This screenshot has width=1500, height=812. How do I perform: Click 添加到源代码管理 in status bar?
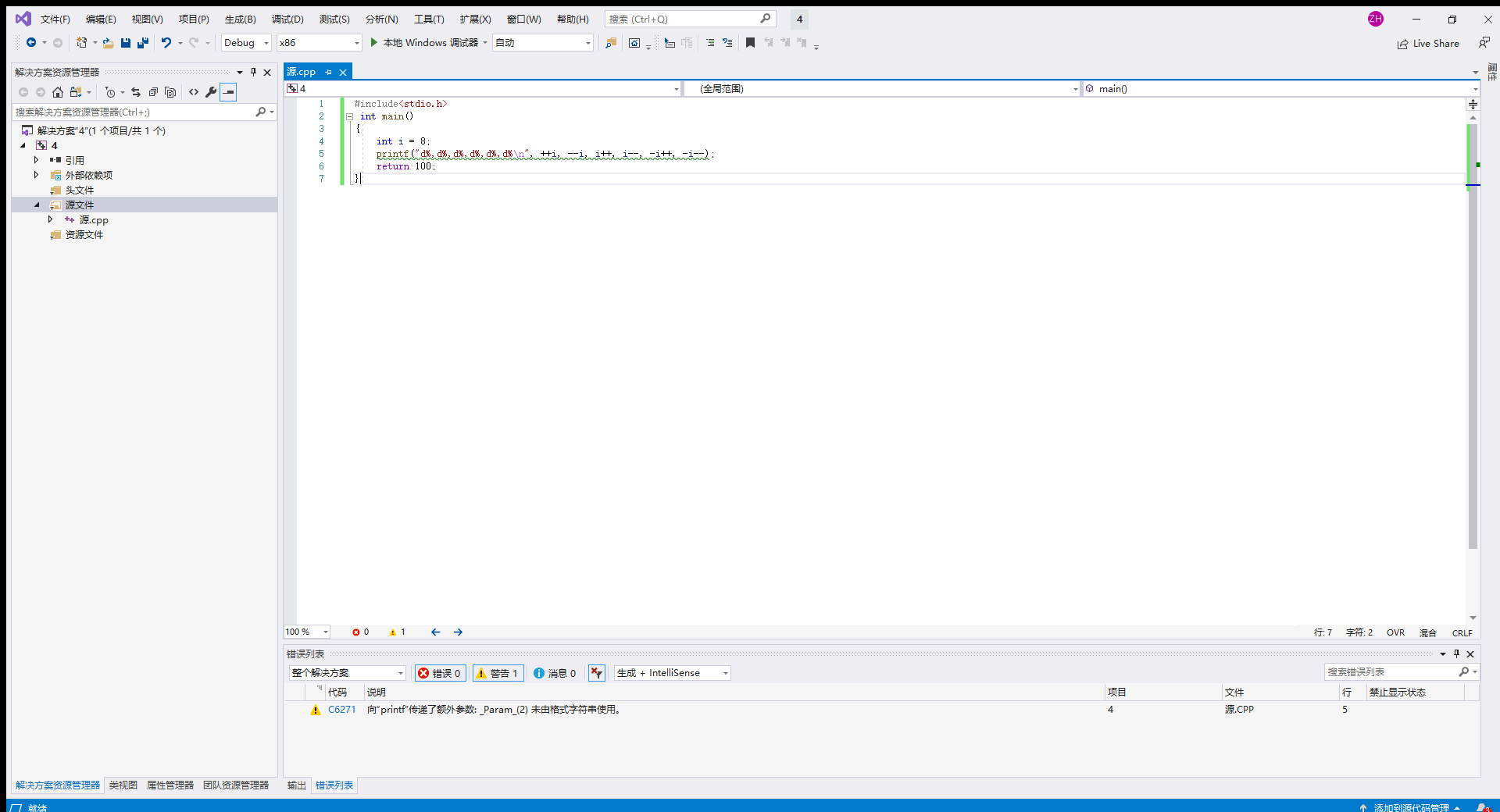(1411, 807)
